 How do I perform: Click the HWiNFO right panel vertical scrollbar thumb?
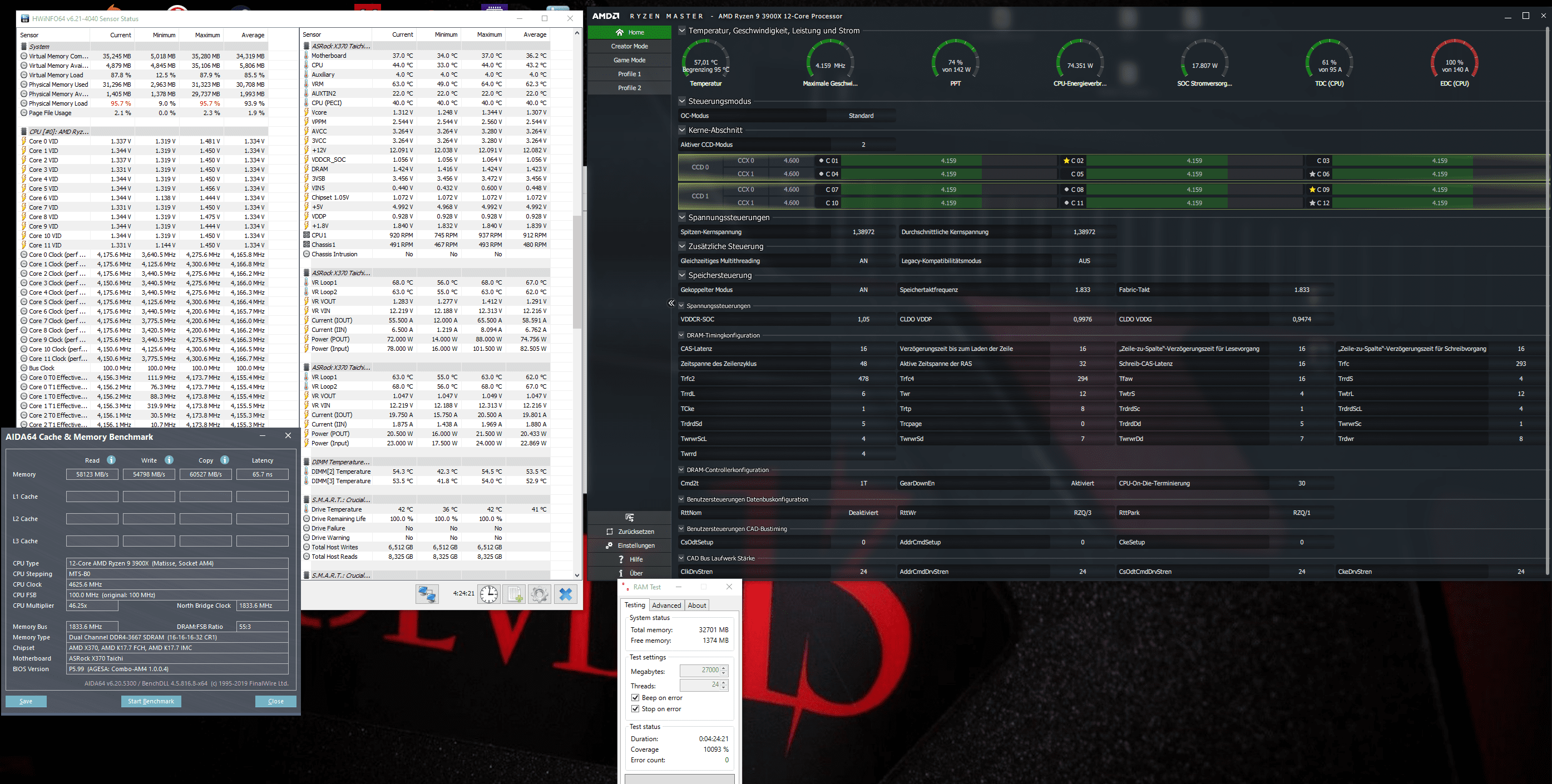click(x=577, y=271)
